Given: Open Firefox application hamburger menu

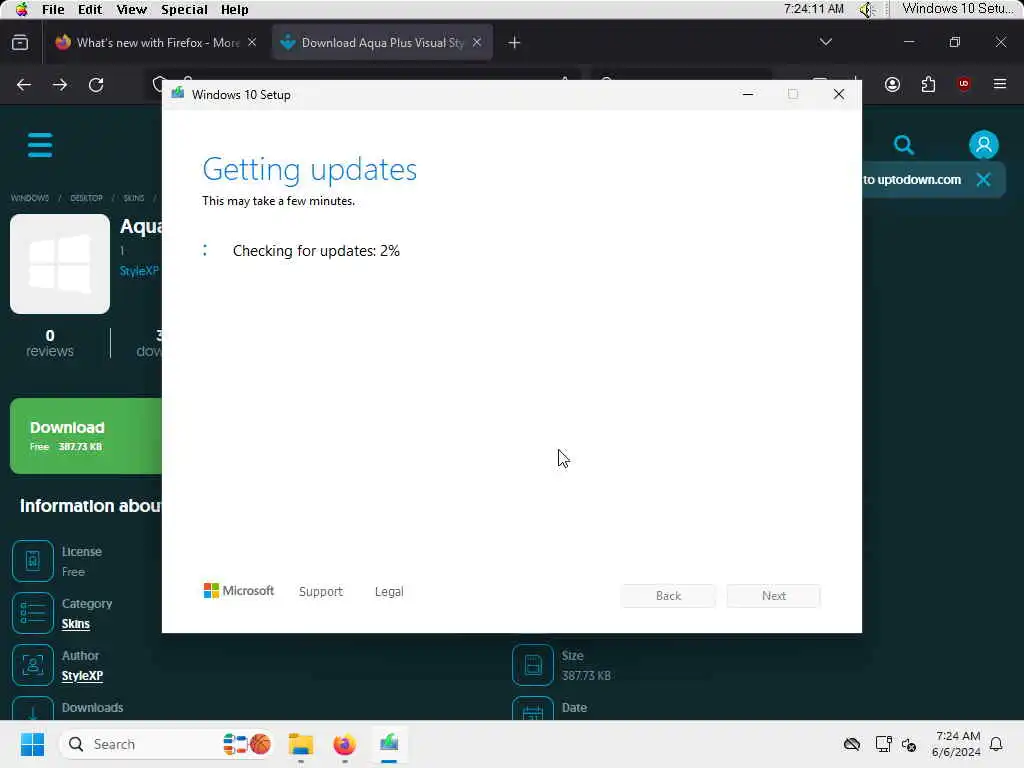Looking at the screenshot, I should [1000, 84].
